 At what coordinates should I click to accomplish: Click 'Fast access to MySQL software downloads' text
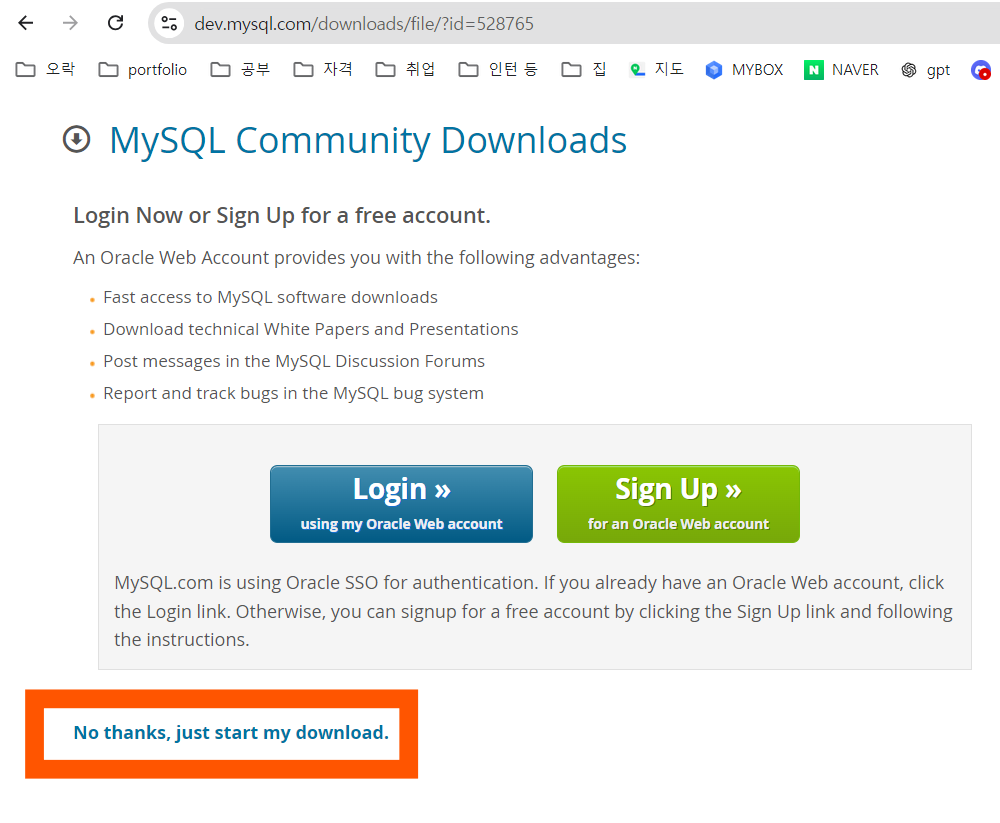click(x=270, y=297)
